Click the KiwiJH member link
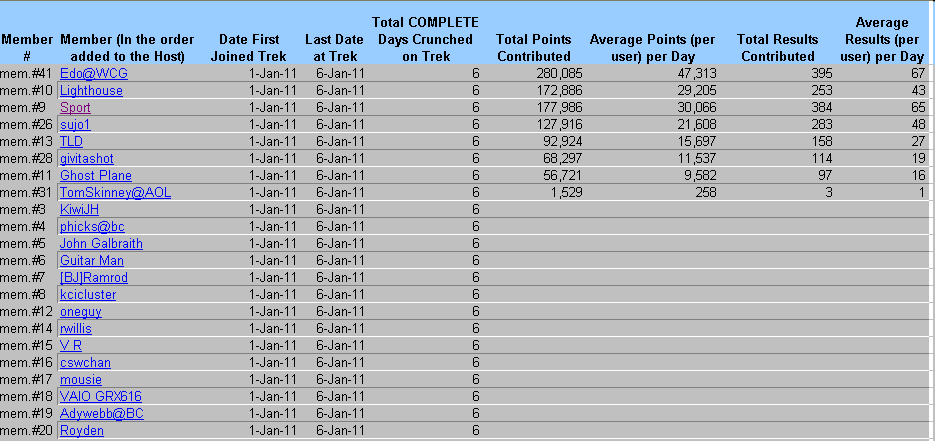The width and height of the screenshot is (935, 441). coord(79,210)
